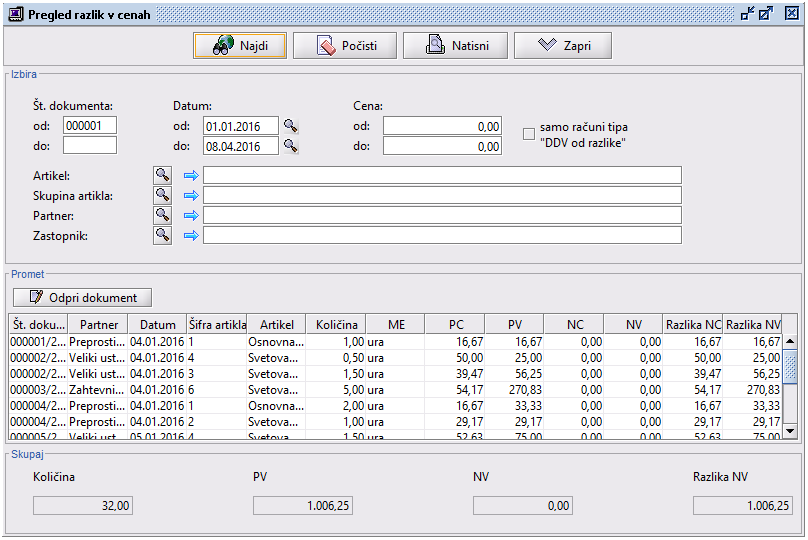The width and height of the screenshot is (808, 540).
Task: Close the form with Zapri button
Action: click(x=562, y=46)
